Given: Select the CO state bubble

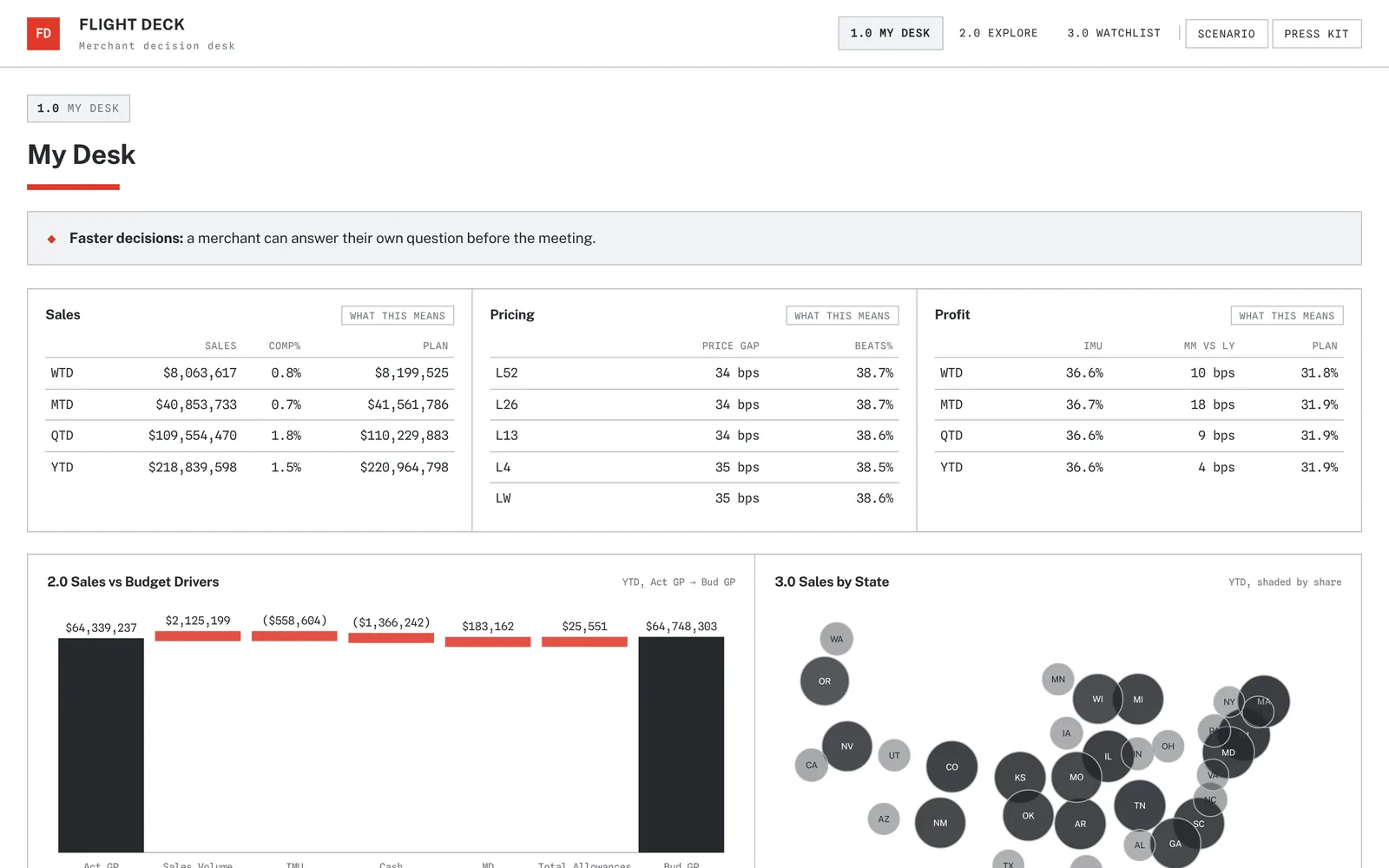Looking at the screenshot, I should pyautogui.click(x=951, y=766).
